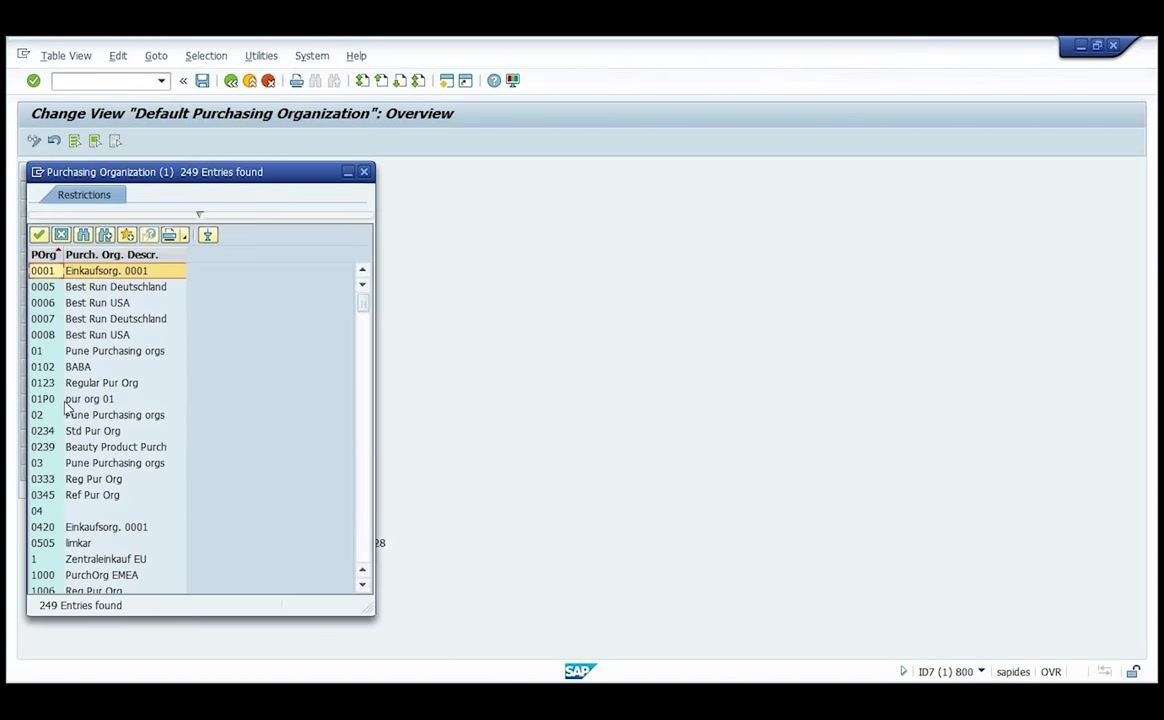
Task: Click the Display/Change toggle pencil icon
Action: point(34,140)
